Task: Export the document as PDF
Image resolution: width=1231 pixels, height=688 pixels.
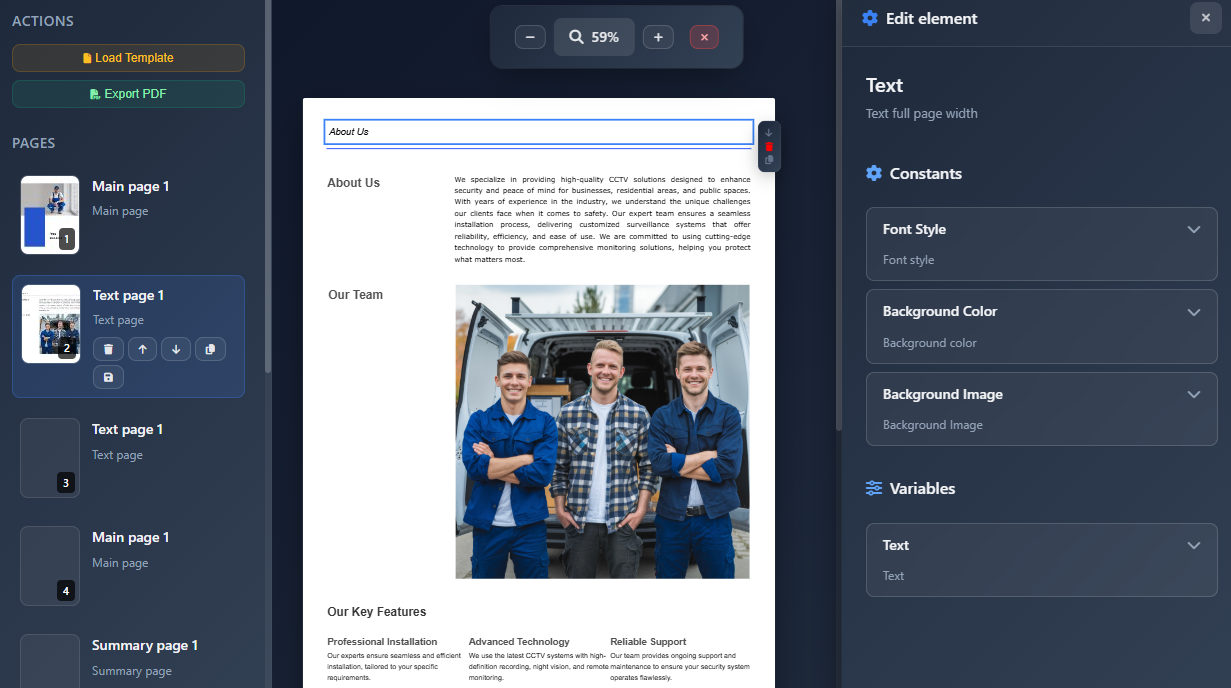Action: [x=128, y=93]
